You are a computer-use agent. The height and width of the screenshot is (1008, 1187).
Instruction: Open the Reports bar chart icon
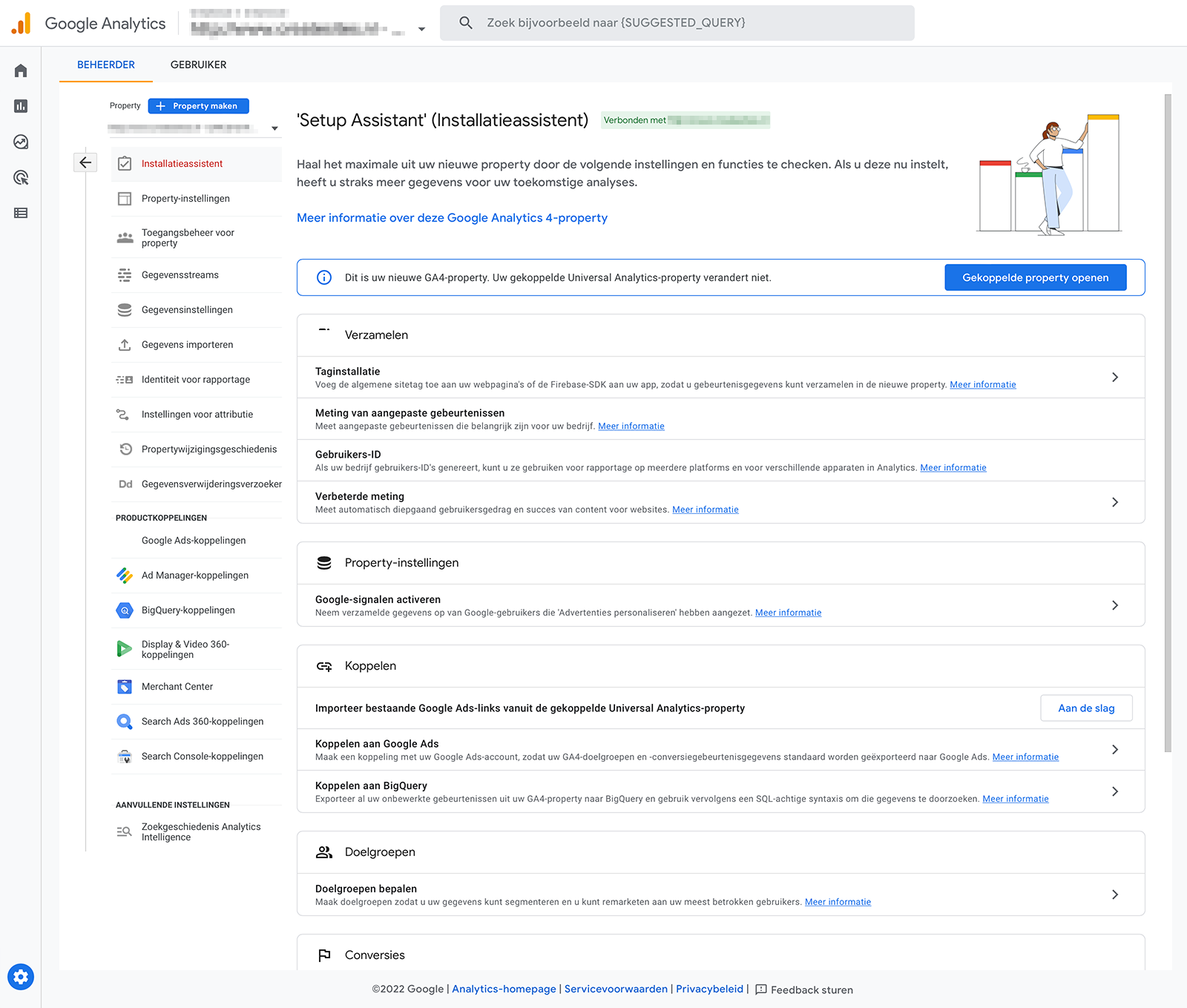click(21, 106)
